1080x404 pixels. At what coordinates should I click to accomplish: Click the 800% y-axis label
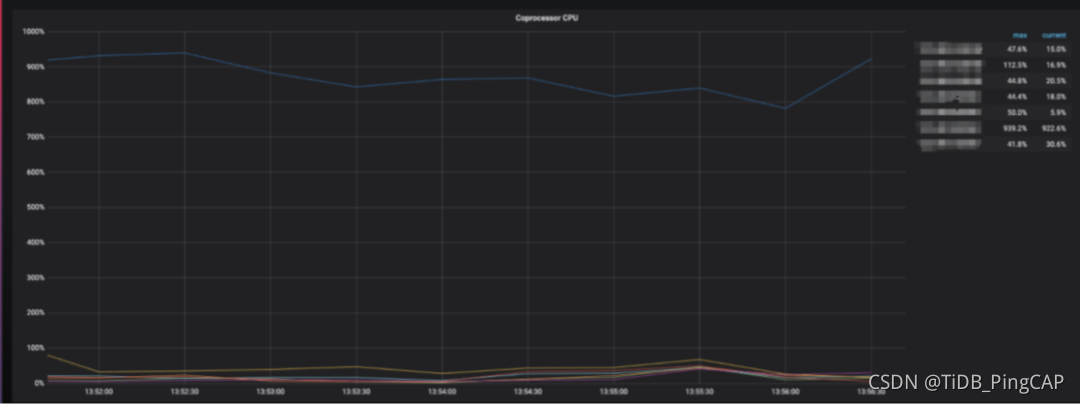(34, 102)
